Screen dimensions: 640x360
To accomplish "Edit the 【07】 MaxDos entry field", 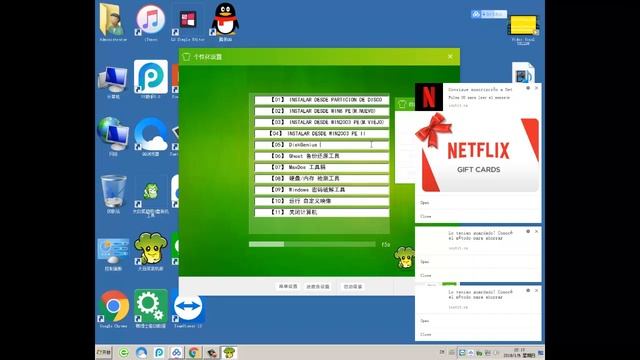I will click(x=322, y=167).
